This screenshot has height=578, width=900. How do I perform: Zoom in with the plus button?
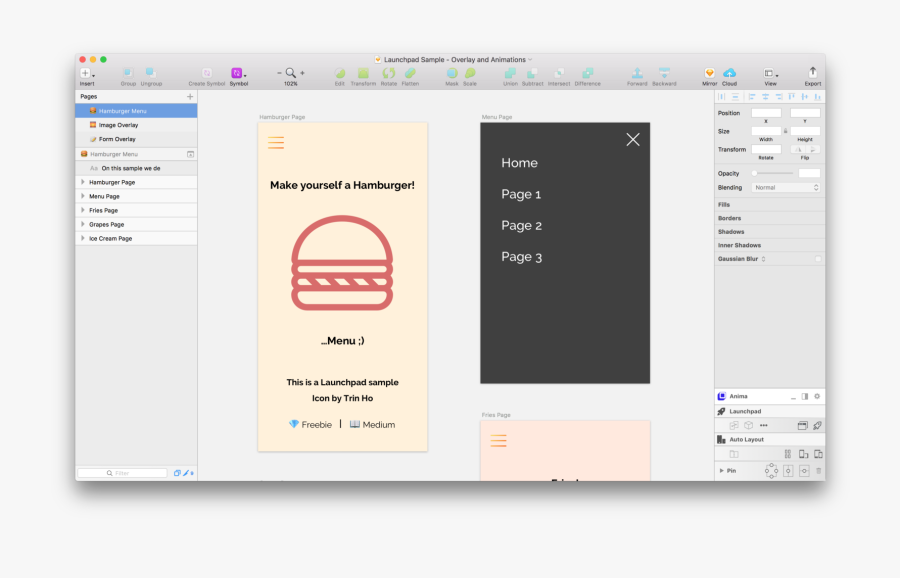click(x=302, y=73)
